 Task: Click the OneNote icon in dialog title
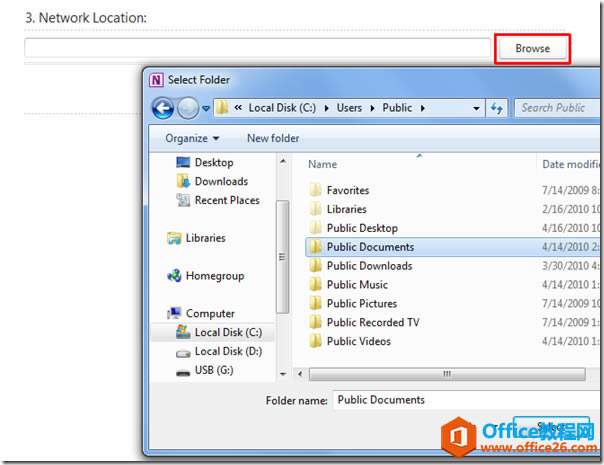pos(156,80)
